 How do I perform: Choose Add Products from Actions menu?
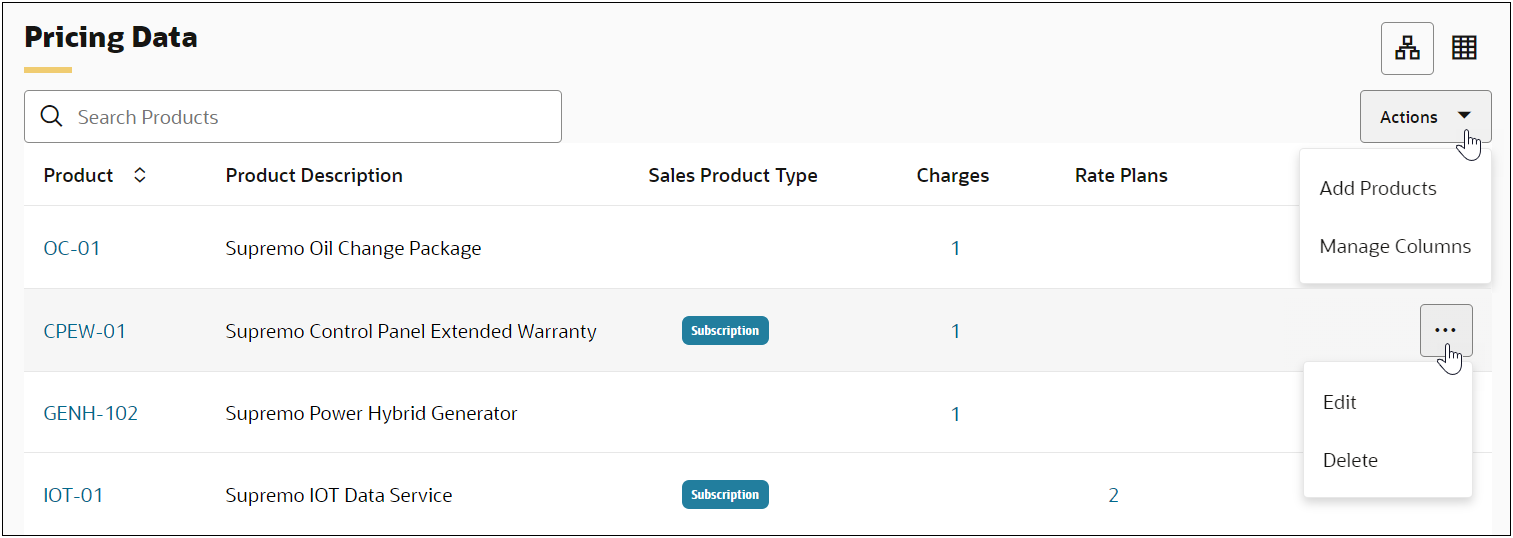[1377, 188]
